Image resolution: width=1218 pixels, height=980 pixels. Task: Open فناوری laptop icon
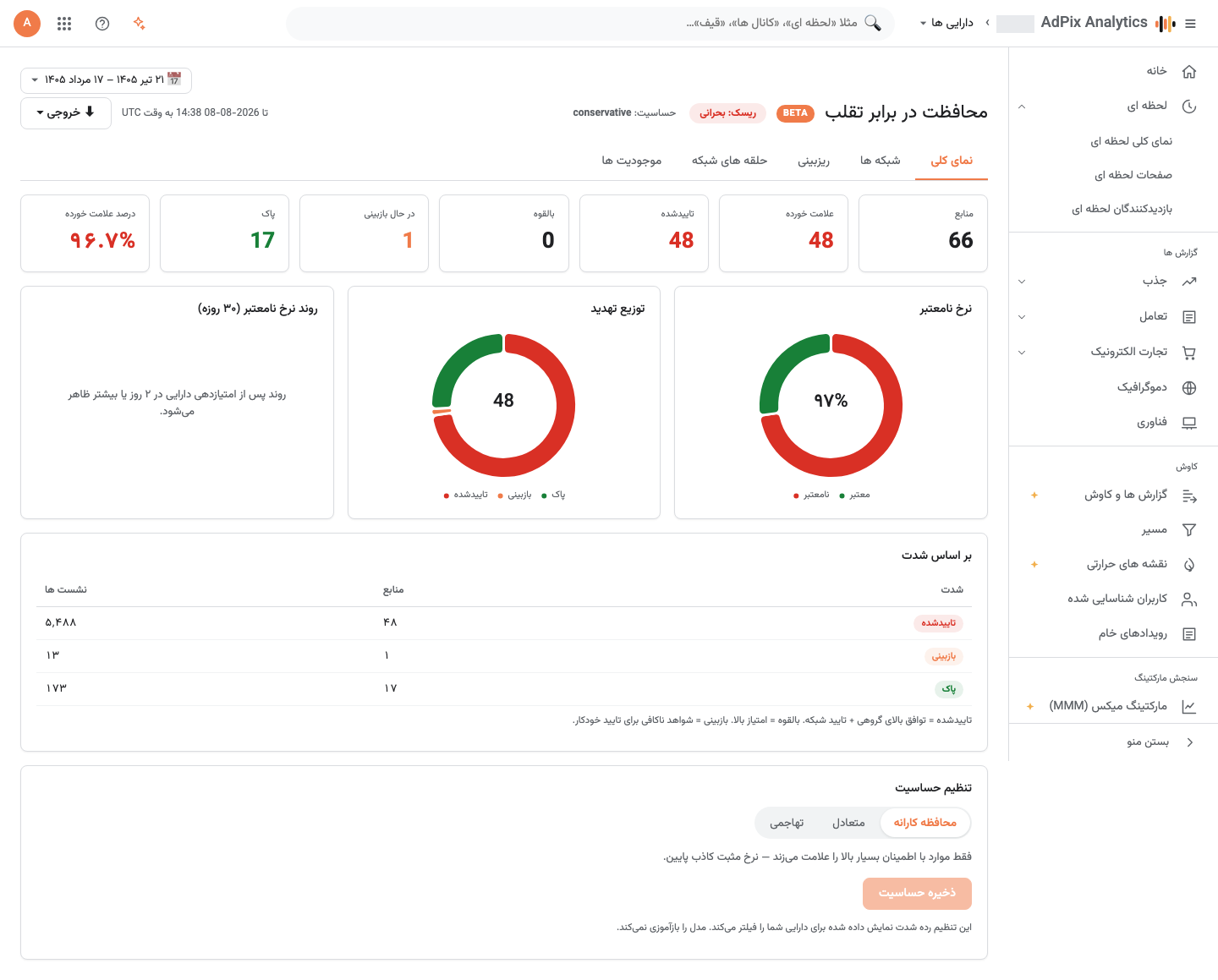pos(1189,423)
